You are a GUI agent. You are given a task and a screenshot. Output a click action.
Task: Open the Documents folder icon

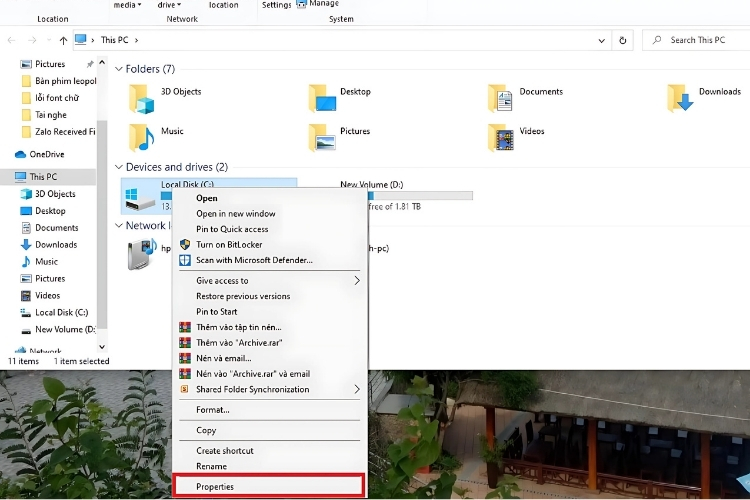502,97
